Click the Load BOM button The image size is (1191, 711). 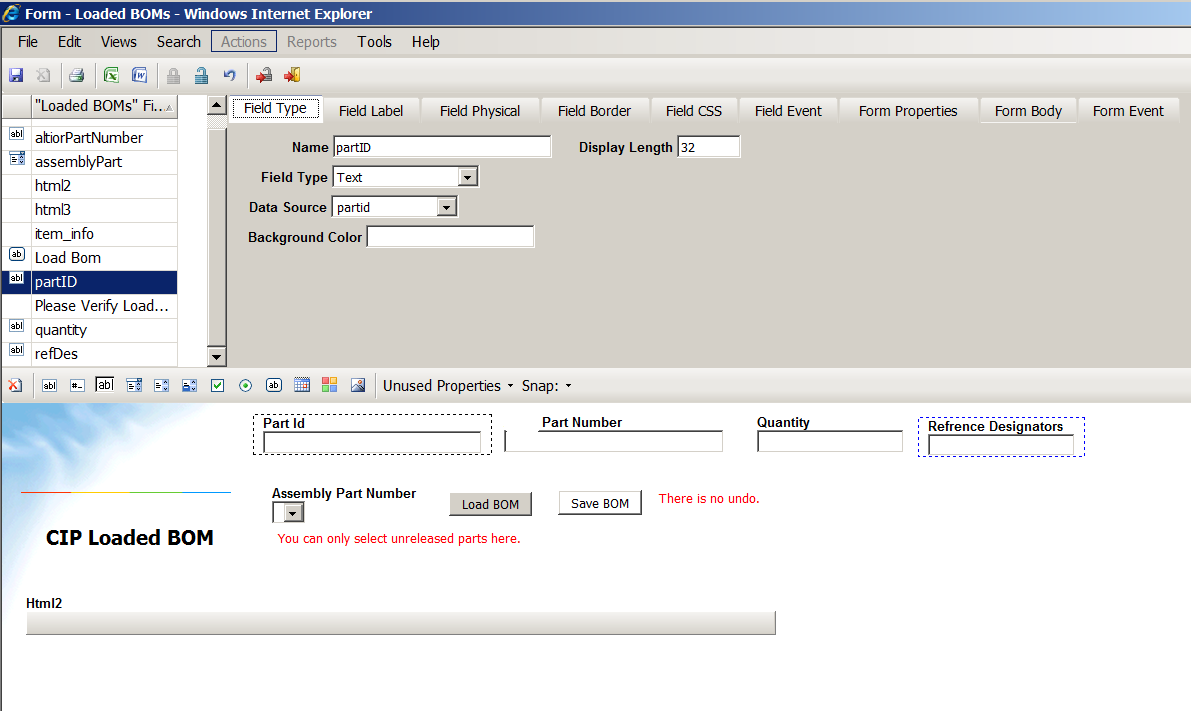[x=490, y=504]
